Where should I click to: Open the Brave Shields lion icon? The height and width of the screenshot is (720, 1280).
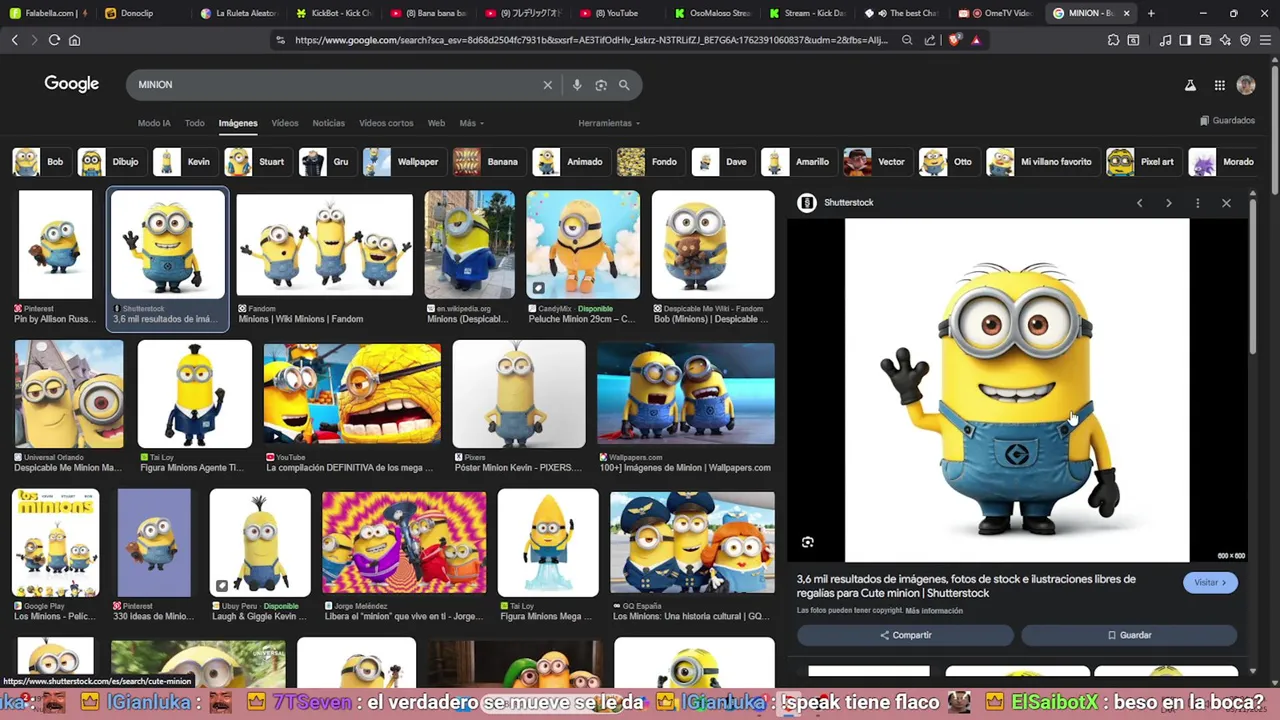955,40
